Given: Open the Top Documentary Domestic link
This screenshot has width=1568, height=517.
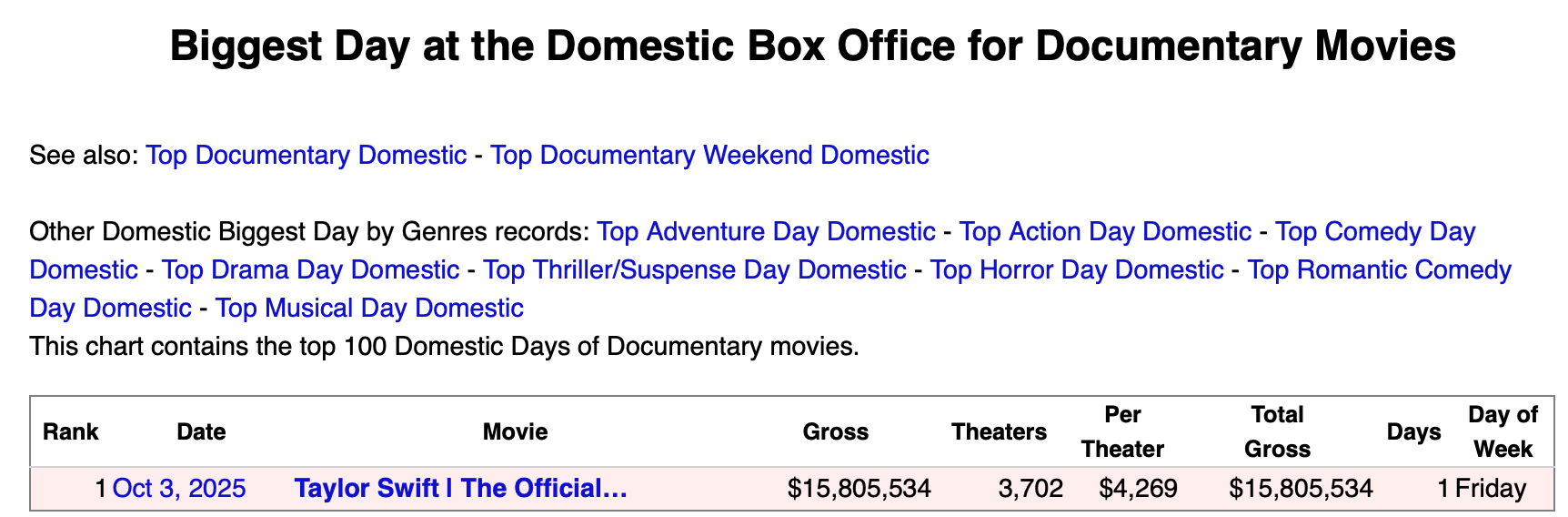Looking at the screenshot, I should (x=306, y=155).
